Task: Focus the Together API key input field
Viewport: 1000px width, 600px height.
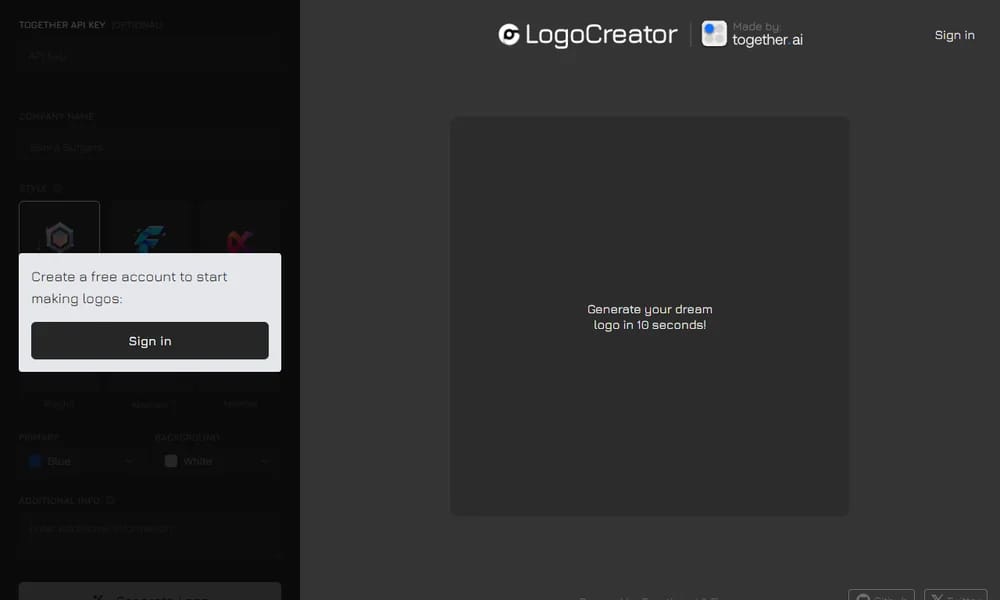Action: click(x=149, y=56)
